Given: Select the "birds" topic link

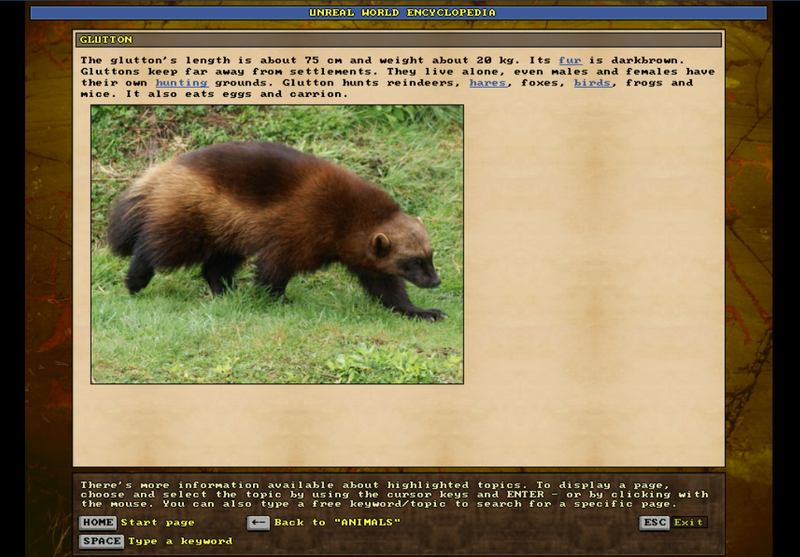Looking at the screenshot, I should pyautogui.click(x=592, y=82).
